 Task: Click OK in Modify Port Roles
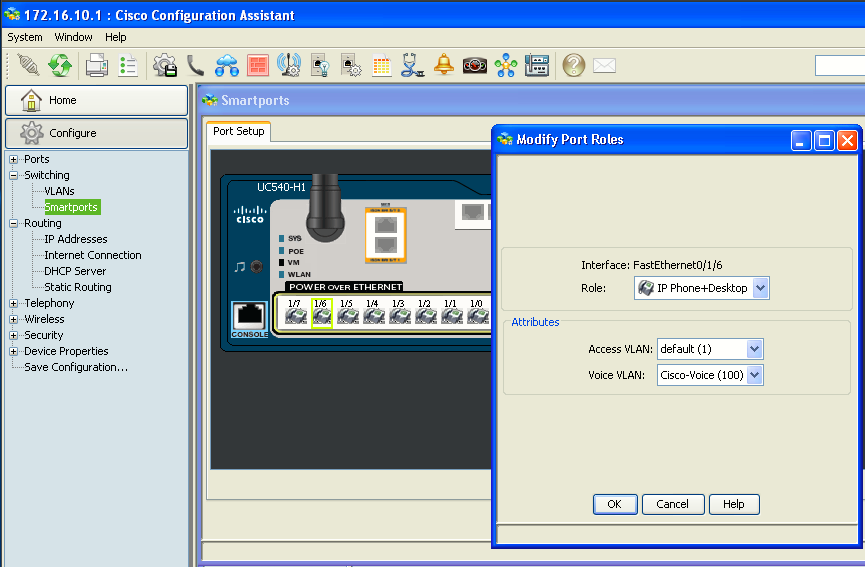point(615,504)
